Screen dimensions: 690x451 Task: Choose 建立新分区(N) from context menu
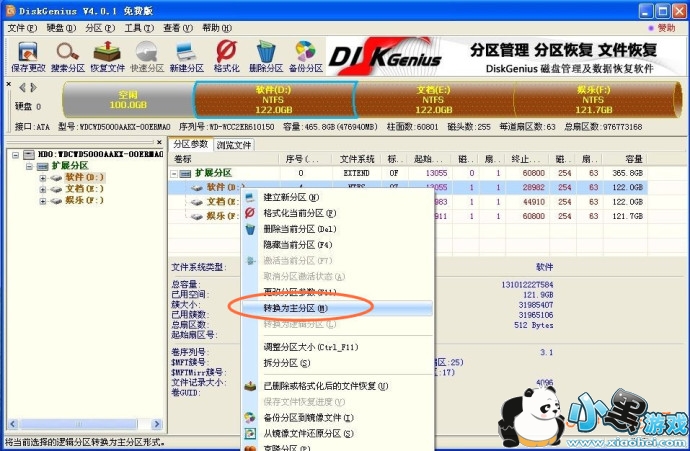point(338,197)
